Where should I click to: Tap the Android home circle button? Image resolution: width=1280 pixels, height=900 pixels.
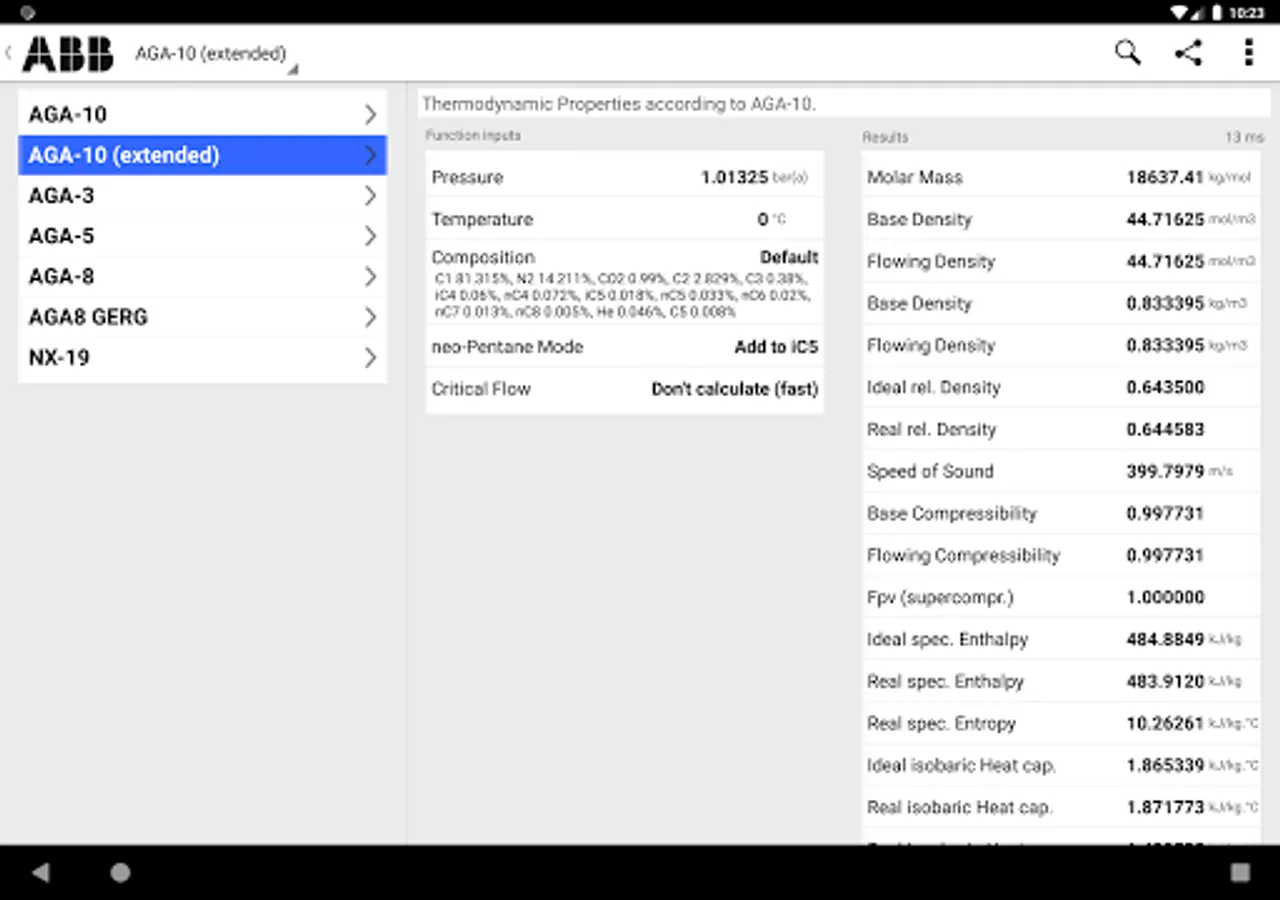click(x=120, y=872)
